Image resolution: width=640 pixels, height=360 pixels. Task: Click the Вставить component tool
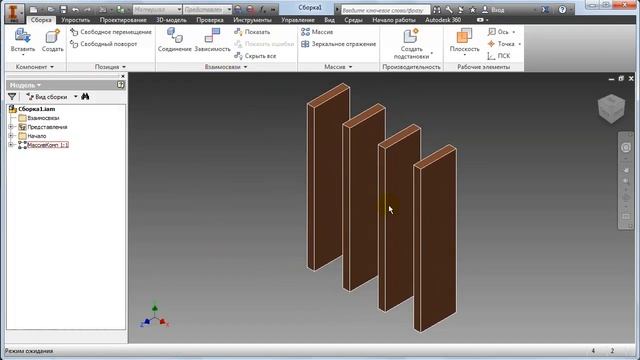click(23, 41)
